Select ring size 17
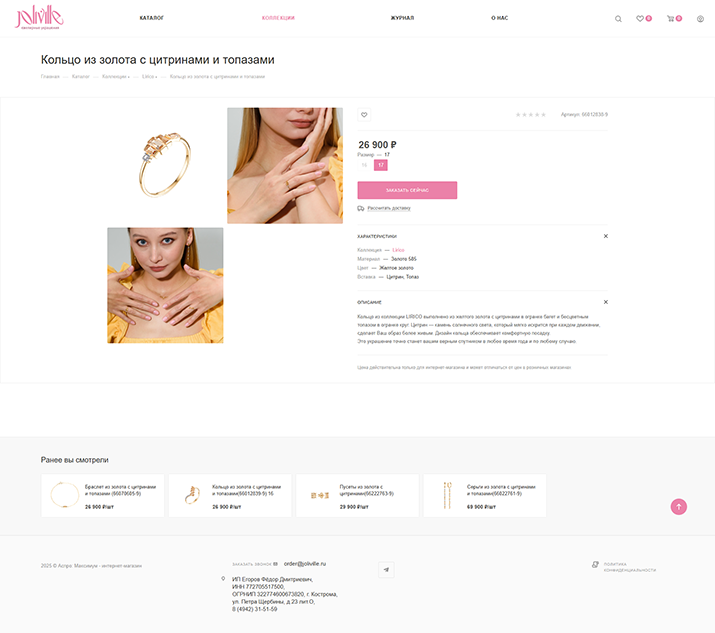Viewport: 715px width, 633px height. pyautogui.click(x=381, y=165)
